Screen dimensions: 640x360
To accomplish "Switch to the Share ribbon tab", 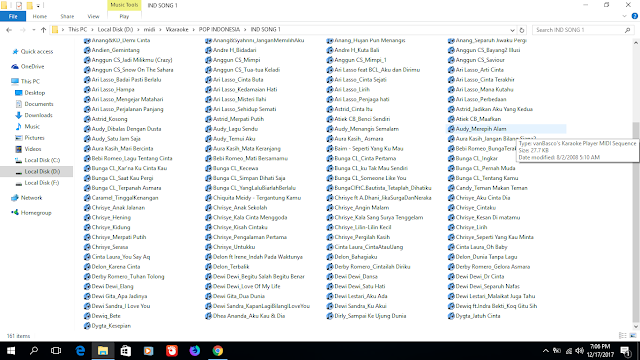I will 67,16.
